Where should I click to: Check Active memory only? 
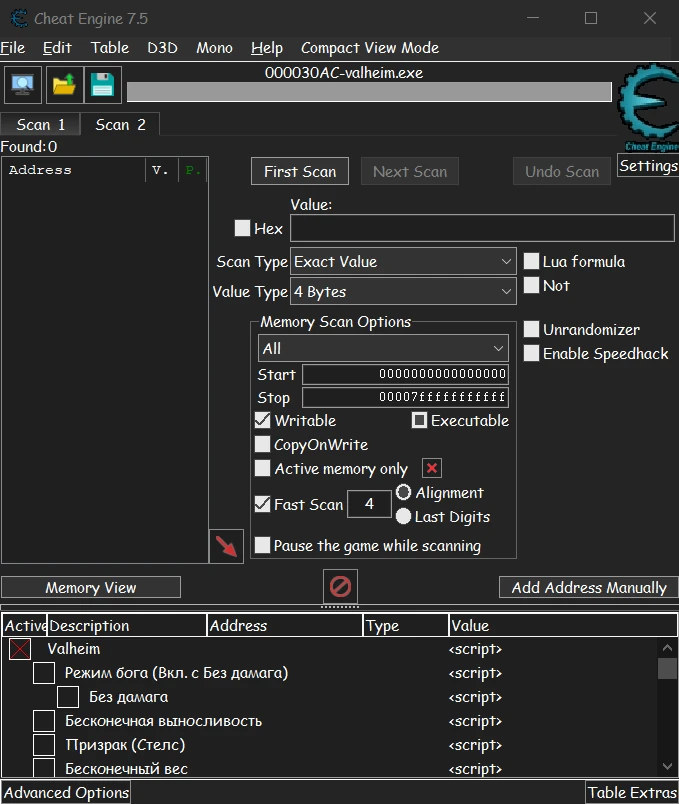click(x=263, y=468)
